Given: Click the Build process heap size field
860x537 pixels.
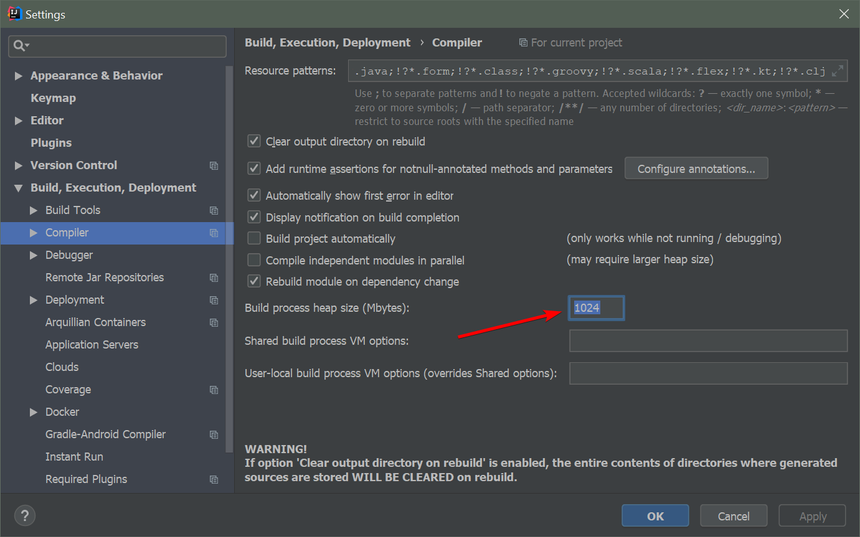Looking at the screenshot, I should (597, 308).
